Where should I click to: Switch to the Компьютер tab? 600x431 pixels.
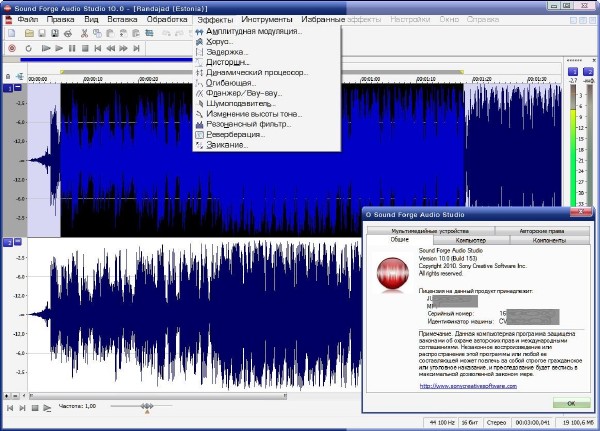pyautogui.click(x=470, y=240)
